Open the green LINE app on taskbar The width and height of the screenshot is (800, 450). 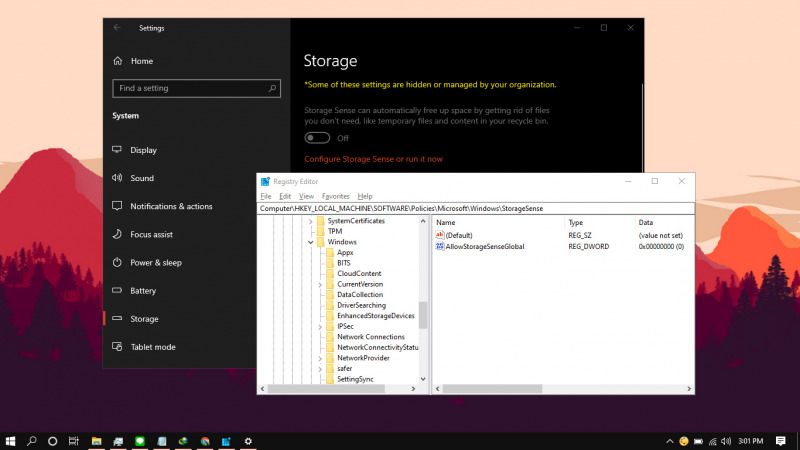click(x=140, y=441)
